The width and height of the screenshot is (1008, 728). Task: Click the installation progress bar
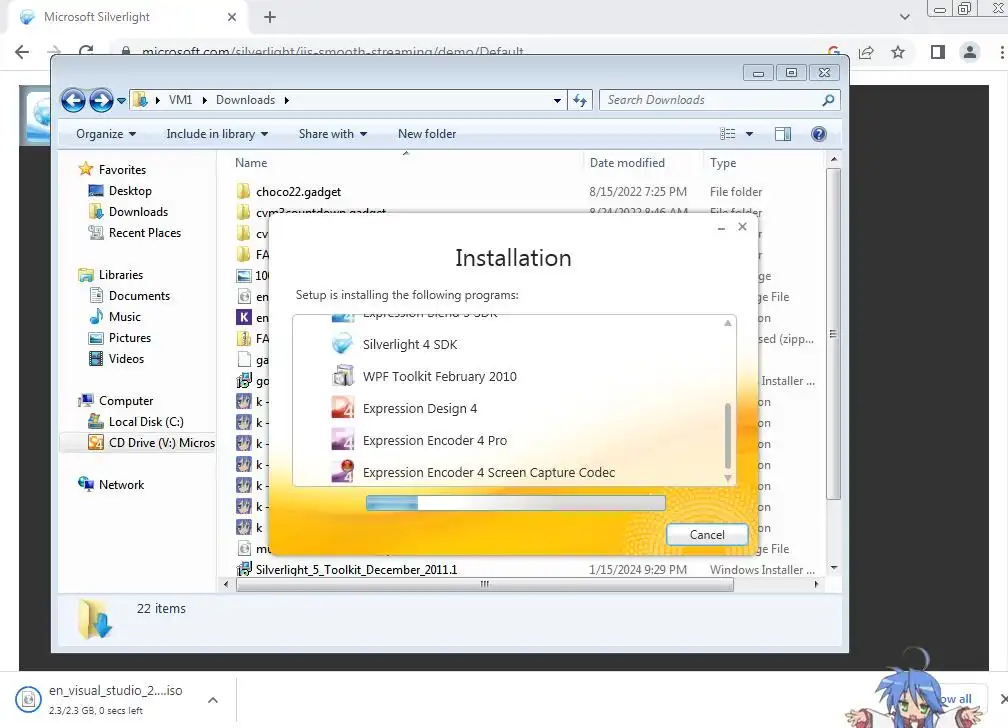tap(516, 503)
